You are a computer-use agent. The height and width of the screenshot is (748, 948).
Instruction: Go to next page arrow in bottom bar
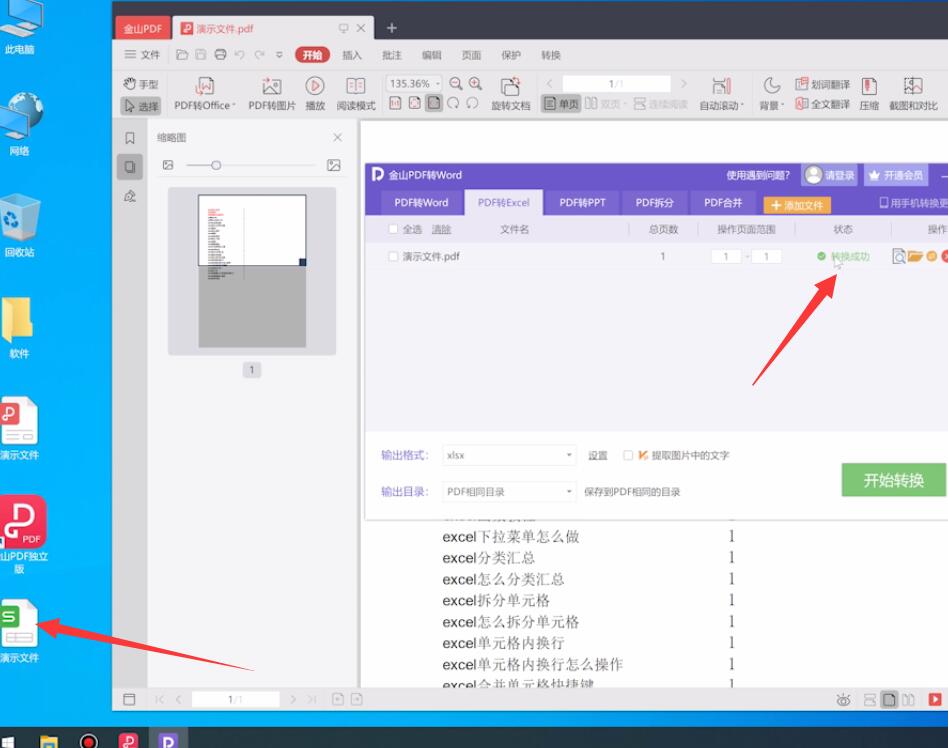(x=293, y=700)
